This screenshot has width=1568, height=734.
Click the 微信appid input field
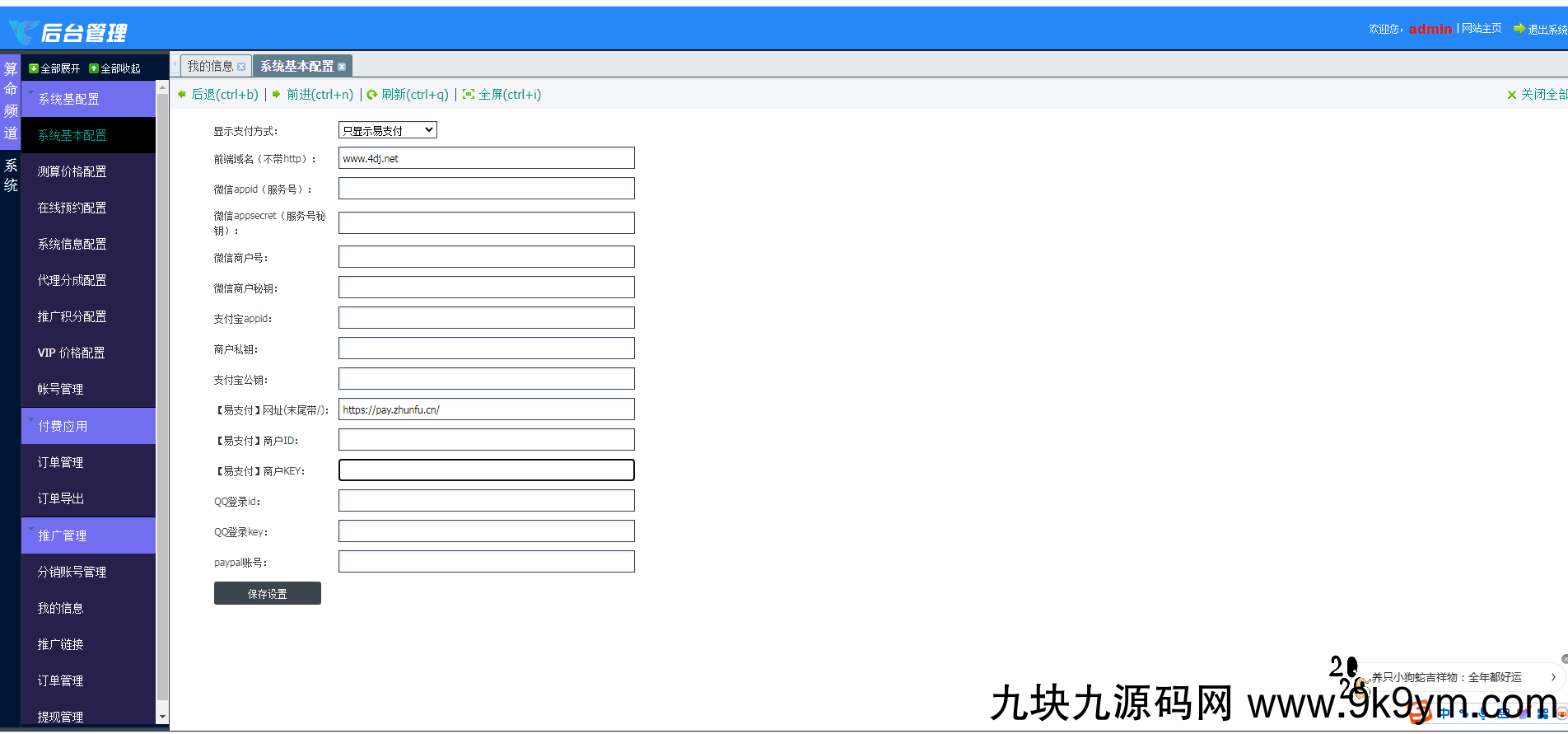pyautogui.click(x=487, y=189)
